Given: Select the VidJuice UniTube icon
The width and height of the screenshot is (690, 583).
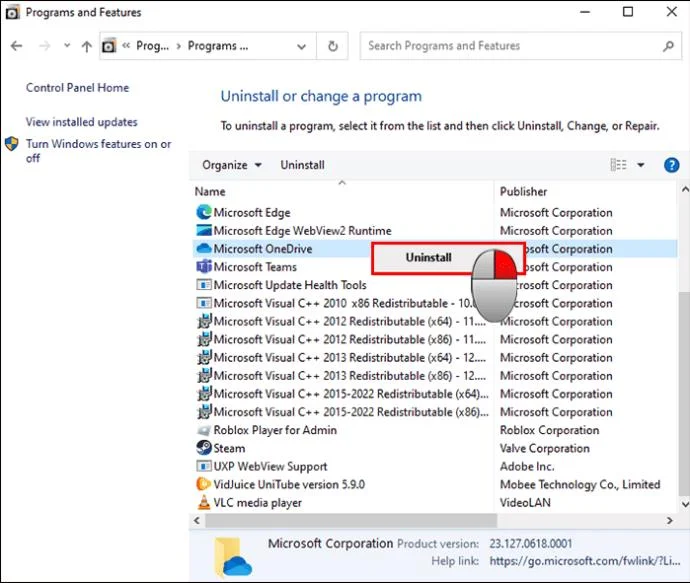Looking at the screenshot, I should 203,484.
